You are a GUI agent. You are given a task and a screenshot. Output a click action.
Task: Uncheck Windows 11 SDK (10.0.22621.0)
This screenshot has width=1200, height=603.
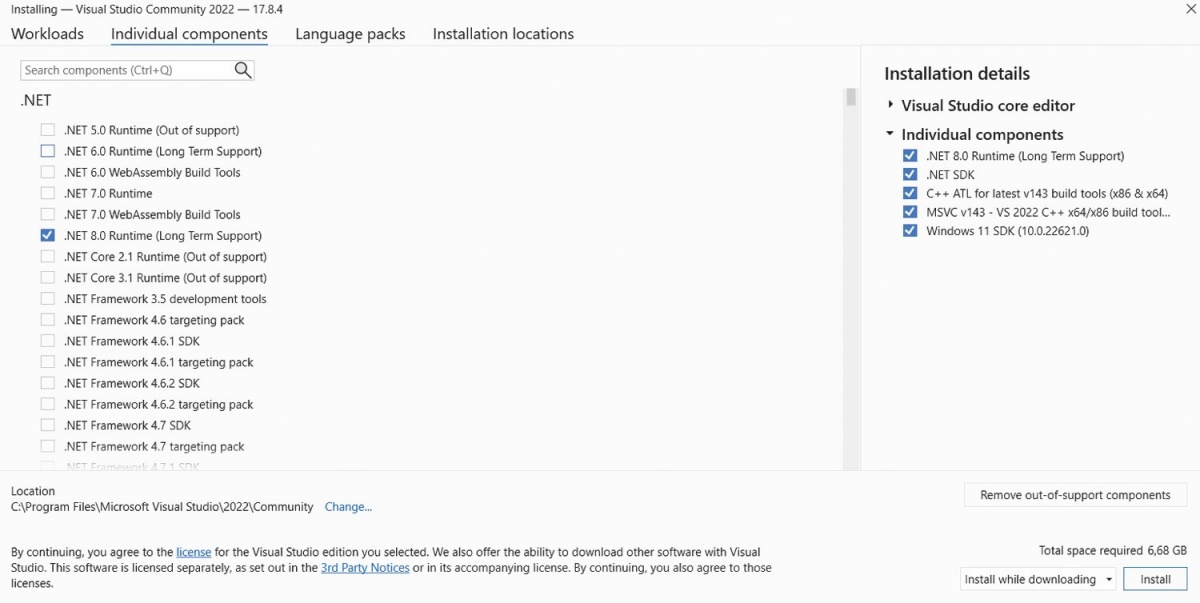[910, 231]
